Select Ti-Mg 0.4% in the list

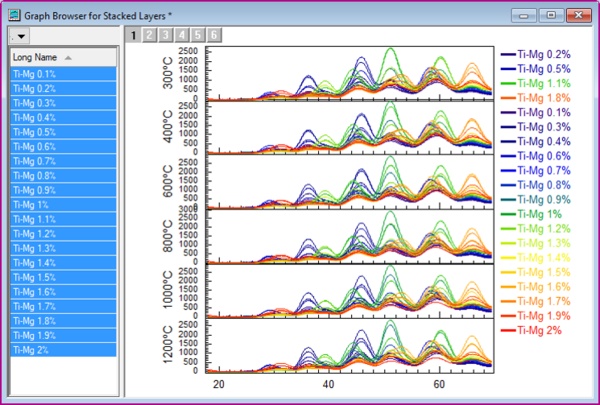[64, 118]
